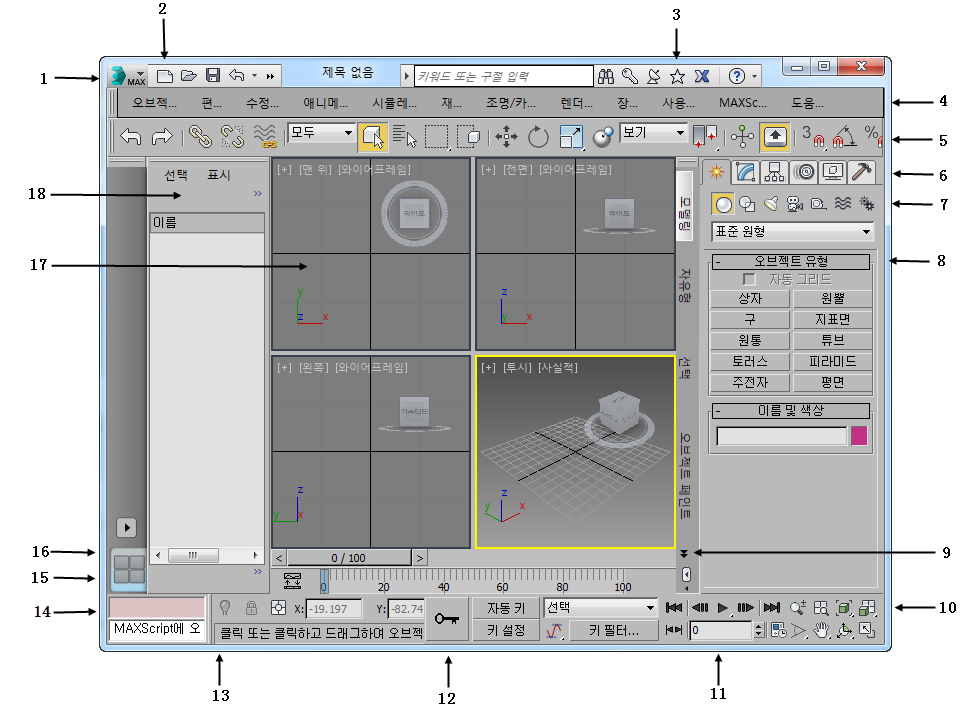Click the 원통 cylinder button
The image size is (964, 712).
(x=750, y=341)
